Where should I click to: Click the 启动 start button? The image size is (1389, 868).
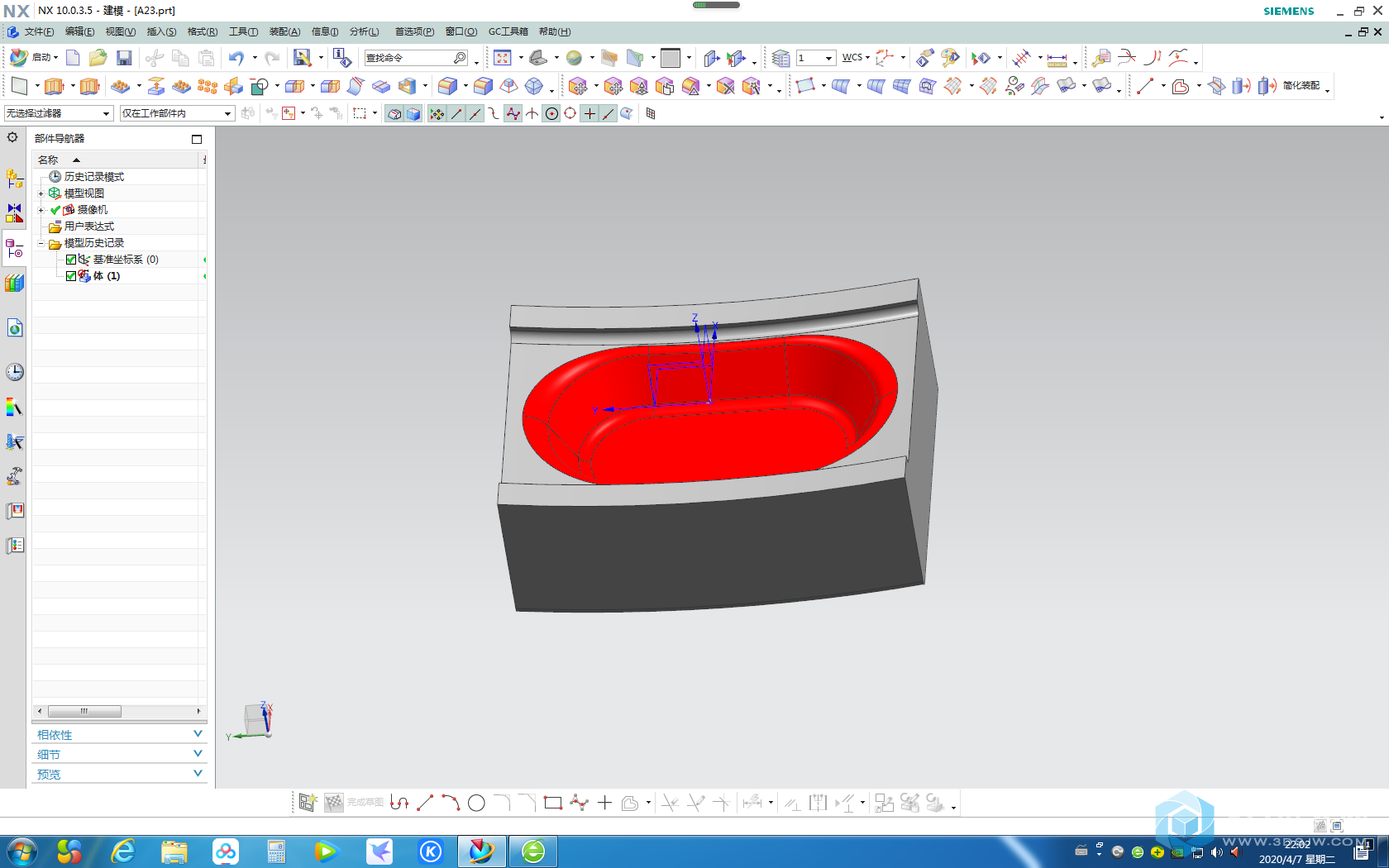click(34, 58)
